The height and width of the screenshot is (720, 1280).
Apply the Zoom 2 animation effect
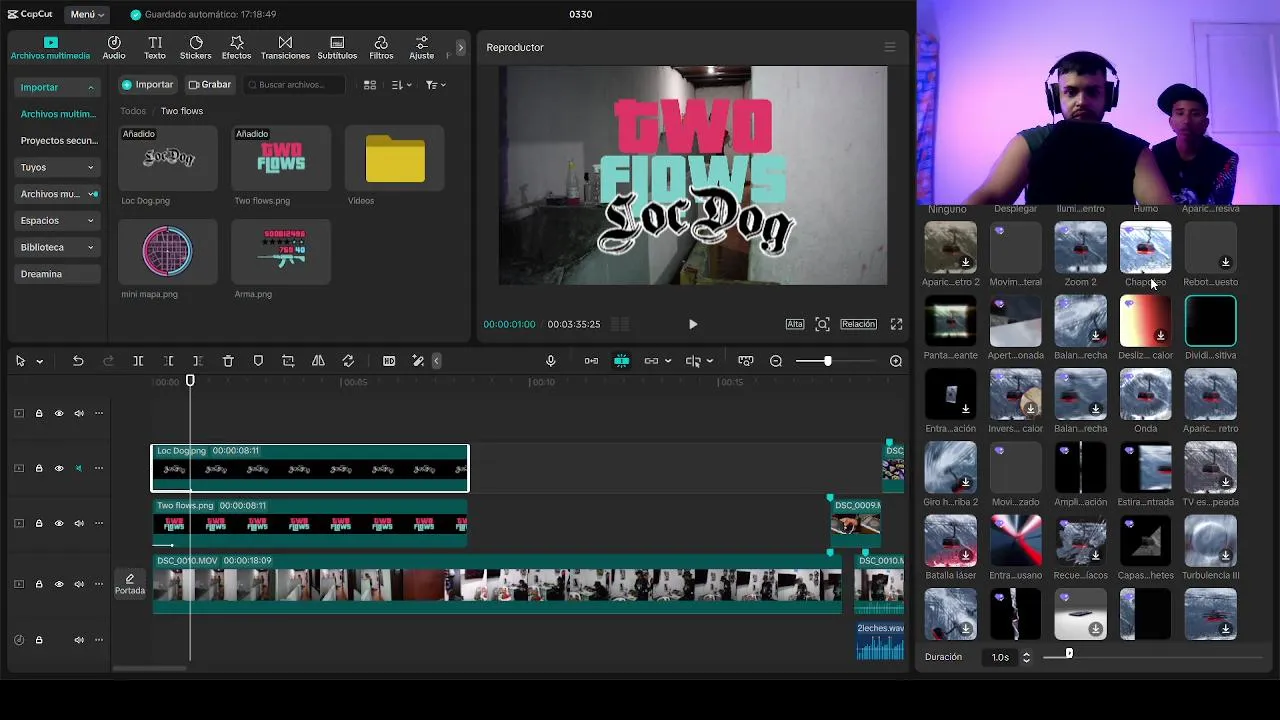(1080, 248)
